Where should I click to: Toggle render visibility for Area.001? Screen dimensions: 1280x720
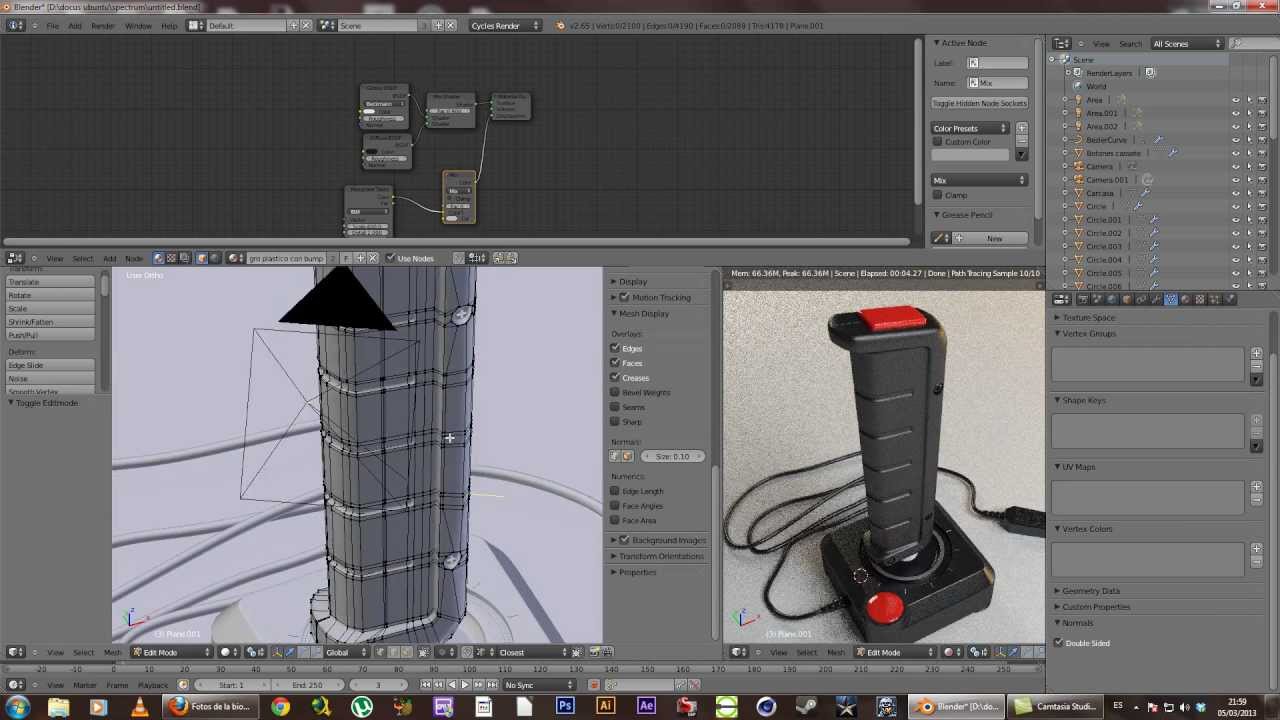(x=1263, y=113)
